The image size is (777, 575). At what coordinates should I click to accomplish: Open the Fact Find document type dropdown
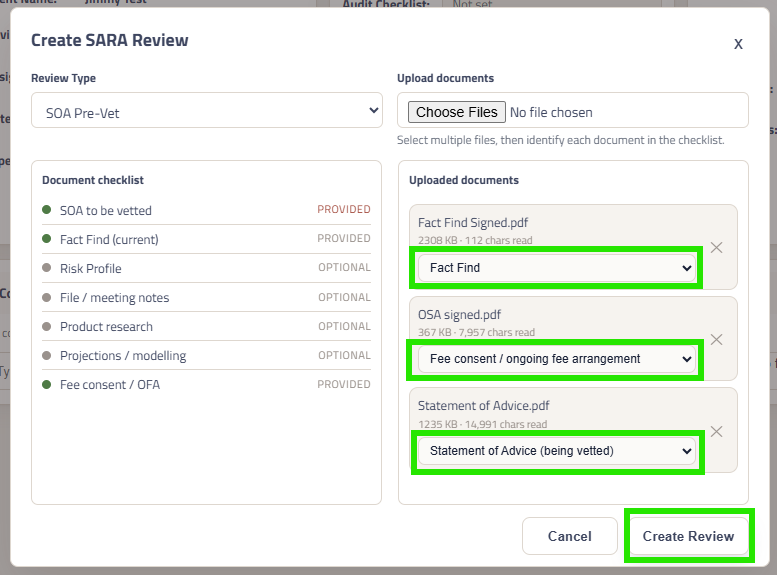pyautogui.click(x=556, y=268)
